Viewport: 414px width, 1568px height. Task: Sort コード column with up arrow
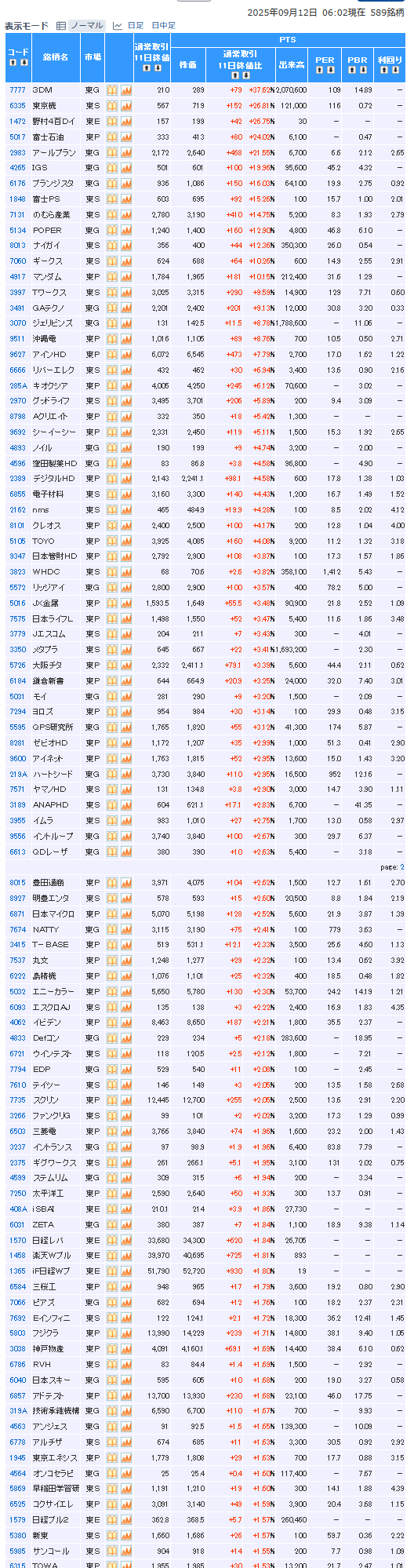(x=12, y=63)
